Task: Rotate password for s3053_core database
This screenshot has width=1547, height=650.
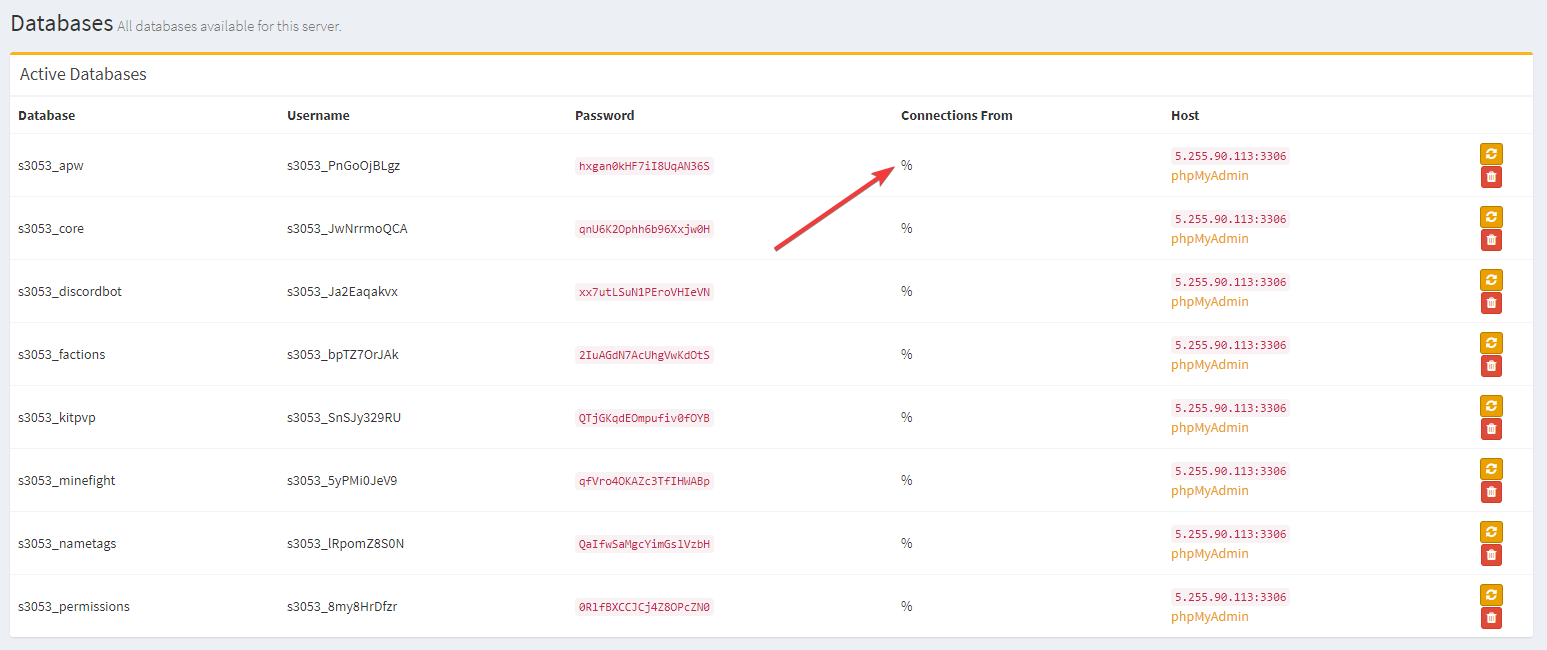Action: pos(1491,217)
